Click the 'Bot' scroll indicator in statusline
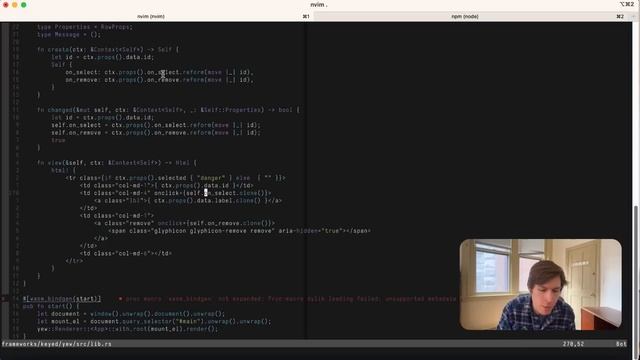Viewport: 640px width, 360px height. click(x=621, y=344)
